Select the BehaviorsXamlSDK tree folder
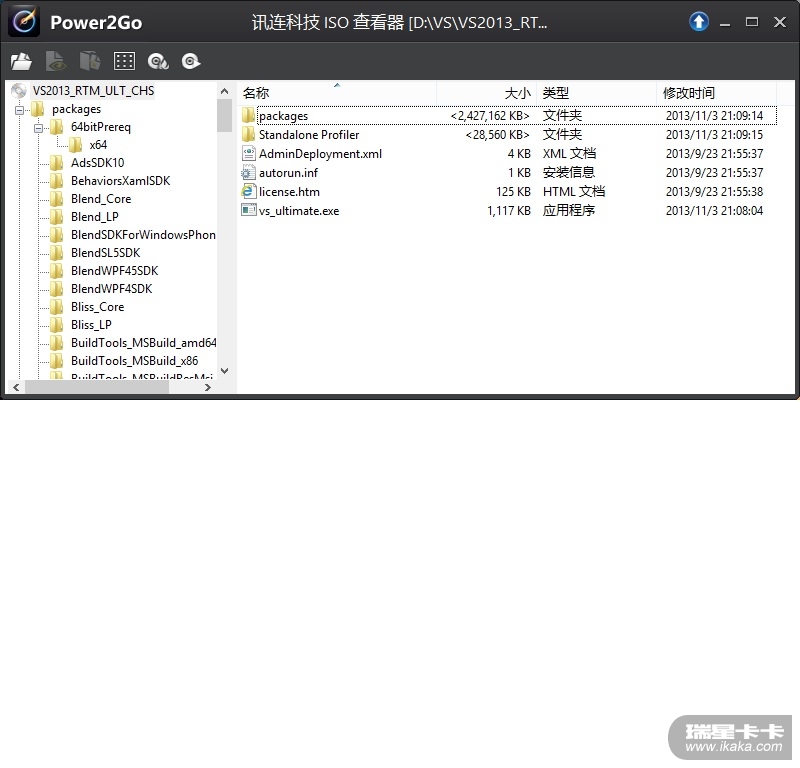Image resolution: width=800 pixels, height=768 pixels. pyautogui.click(x=120, y=181)
